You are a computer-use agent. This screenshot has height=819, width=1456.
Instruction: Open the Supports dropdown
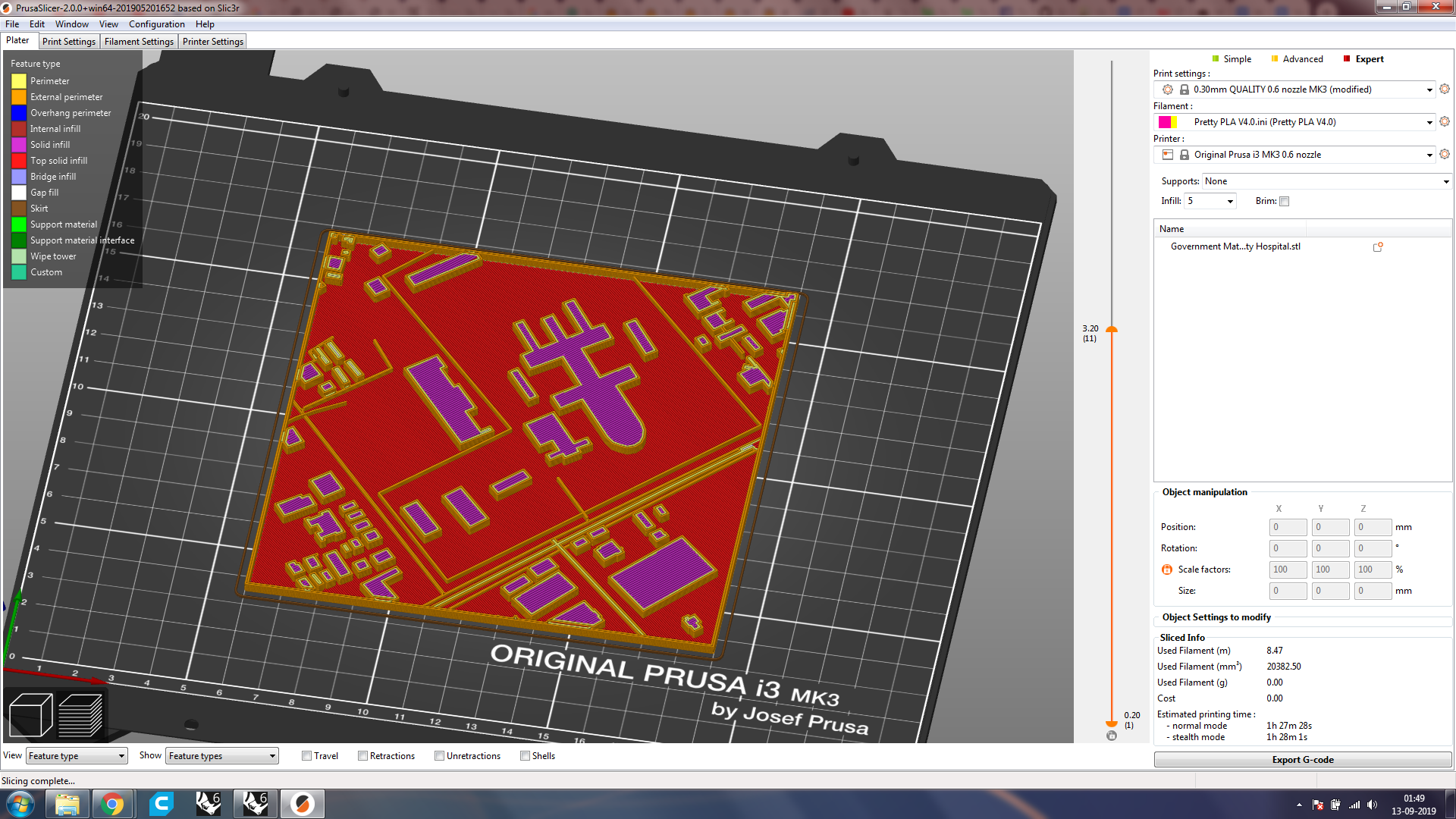pyautogui.click(x=1445, y=181)
